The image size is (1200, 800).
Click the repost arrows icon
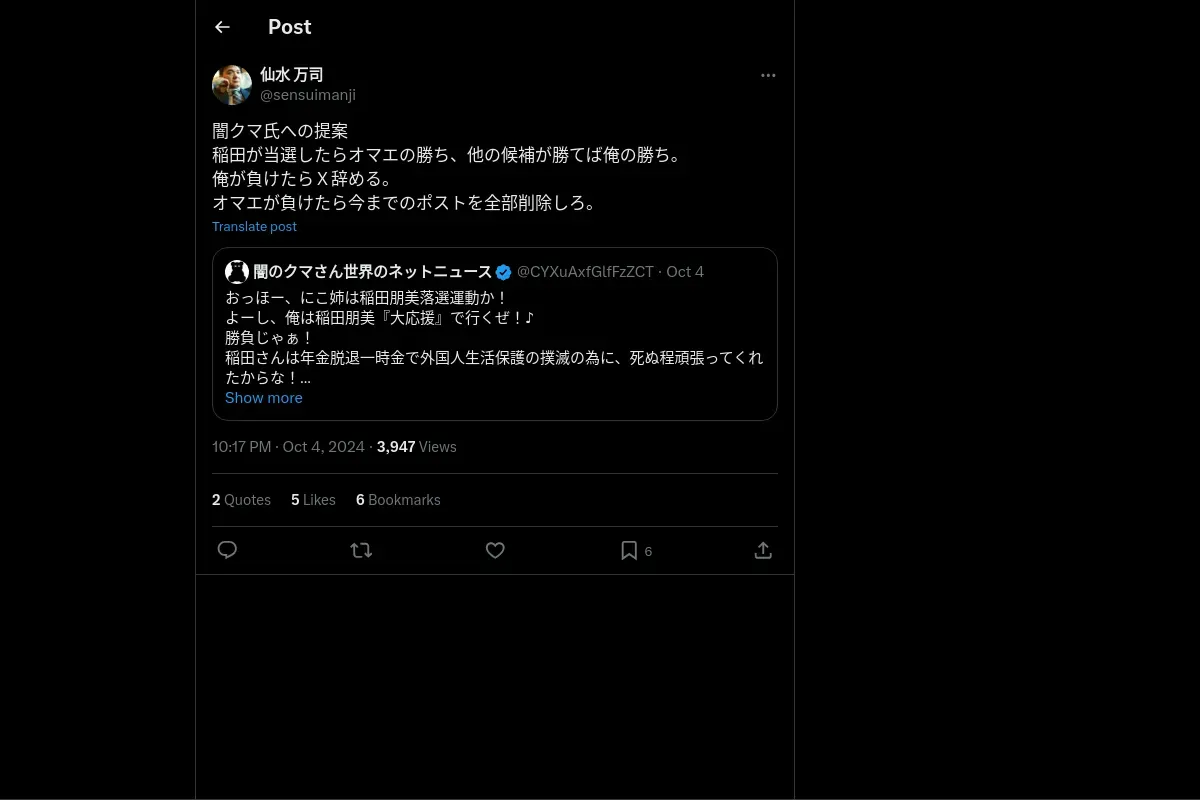pyautogui.click(x=361, y=550)
